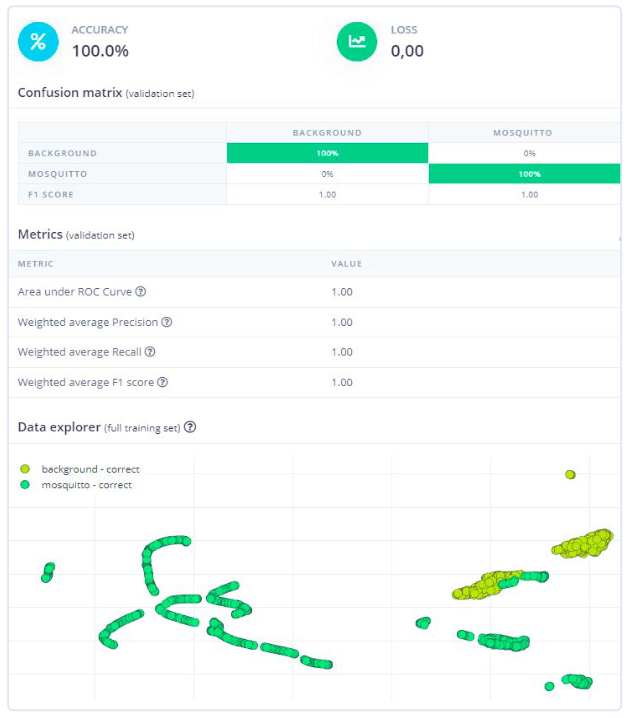Click the BACKGROUND column header
Screen dimensions: 629x718
327,133
